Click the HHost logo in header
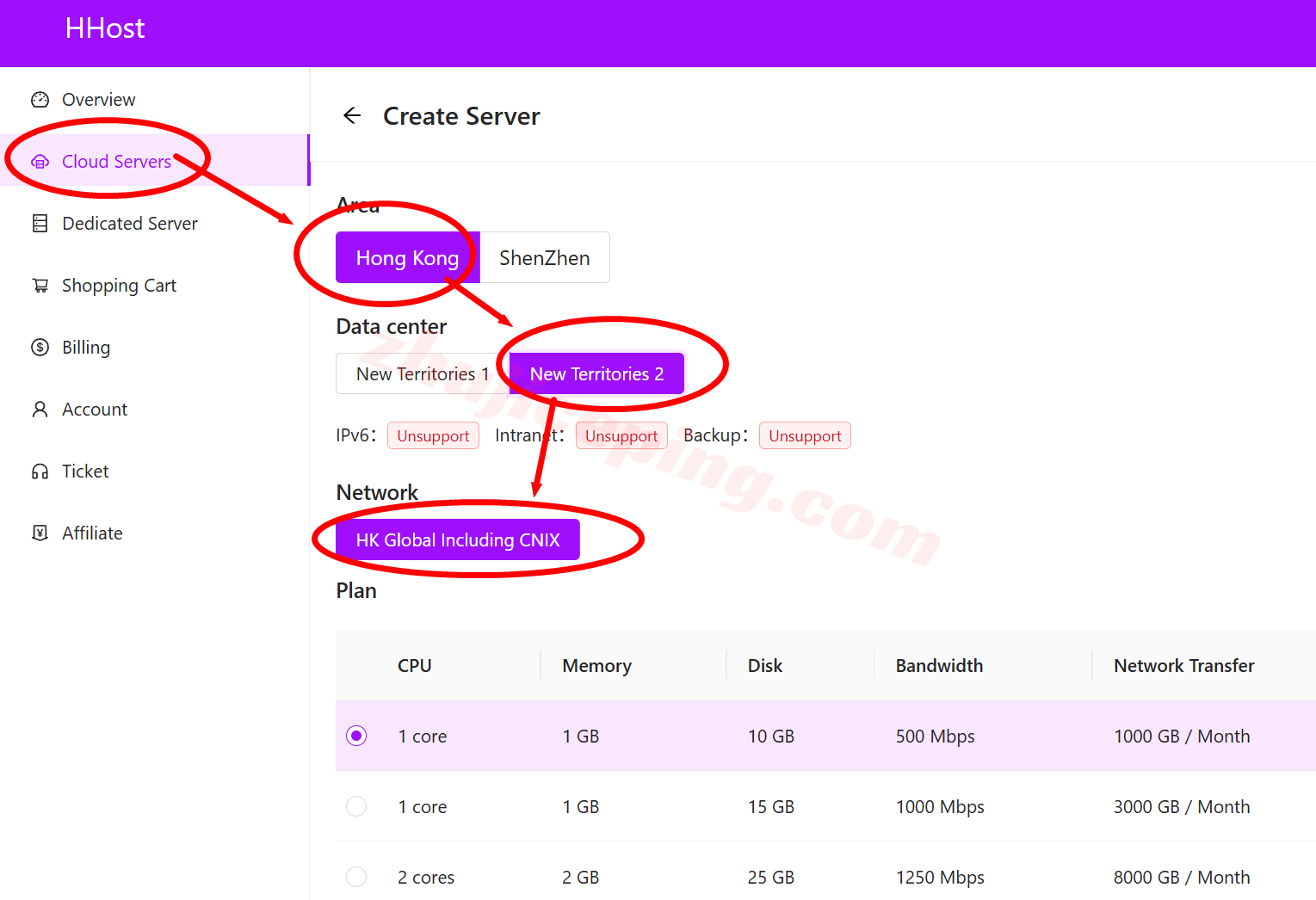This screenshot has height=900, width=1316. pos(104,28)
